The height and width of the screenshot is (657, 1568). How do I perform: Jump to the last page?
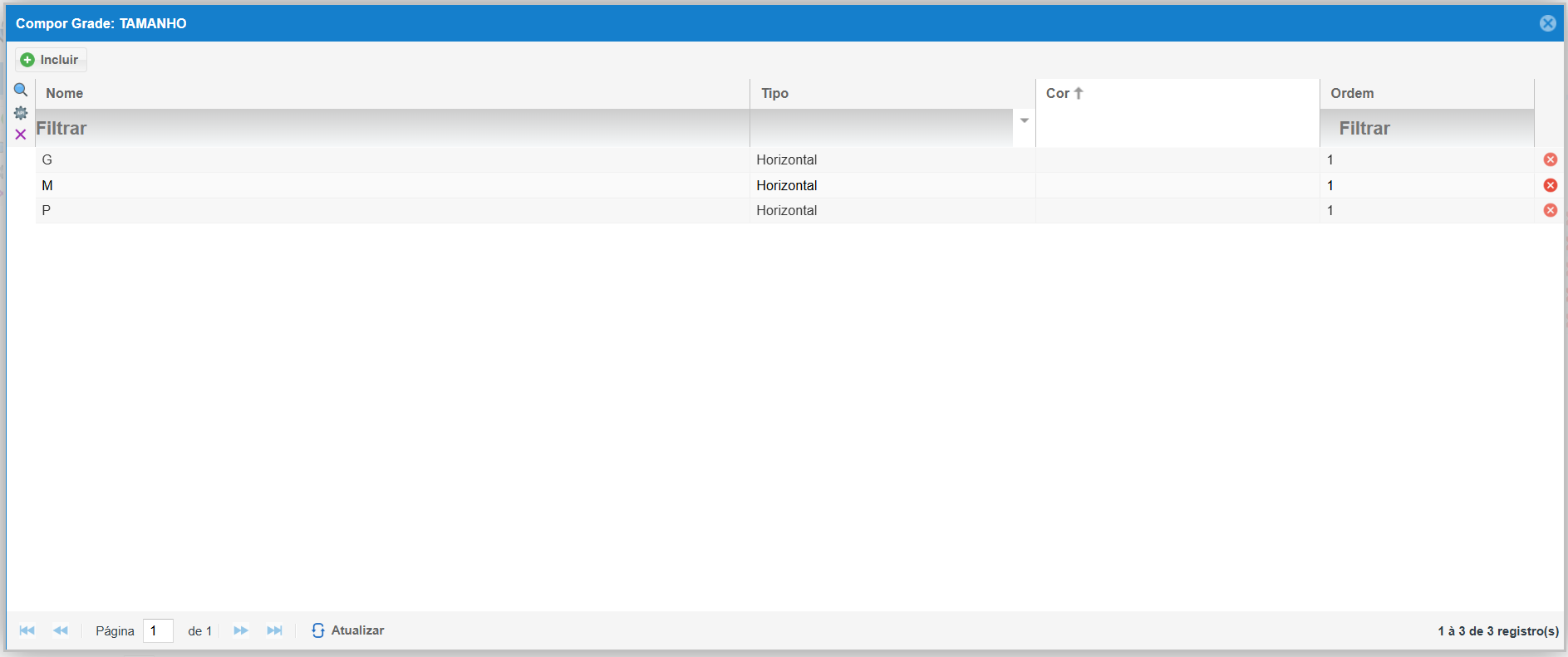(274, 630)
